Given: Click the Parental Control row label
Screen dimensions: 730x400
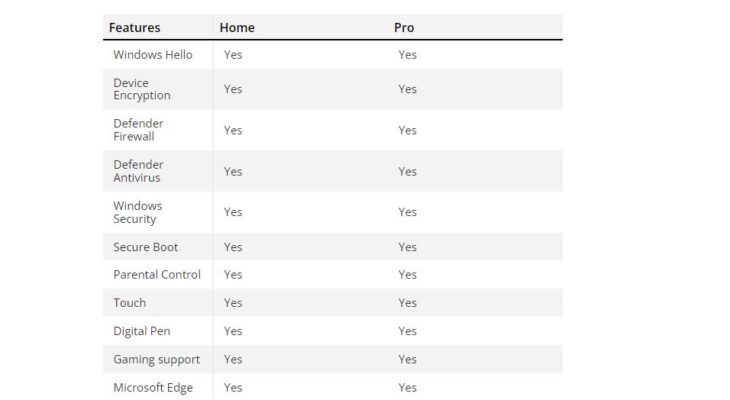Looking at the screenshot, I should [x=157, y=275].
